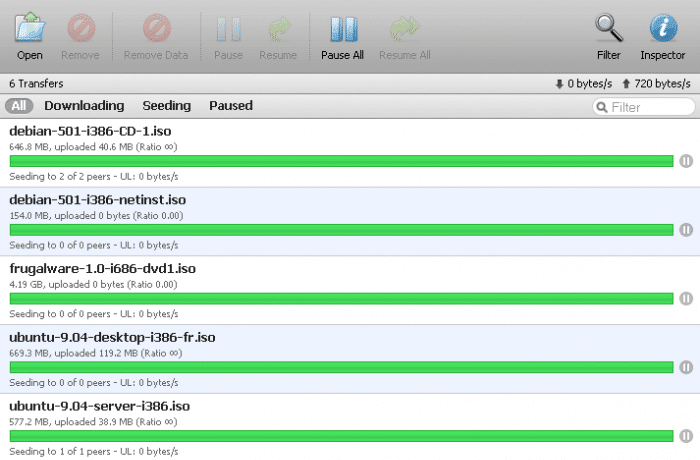This screenshot has width=700, height=460.
Task: Switch to the Seeding filter tab
Action: [x=167, y=106]
